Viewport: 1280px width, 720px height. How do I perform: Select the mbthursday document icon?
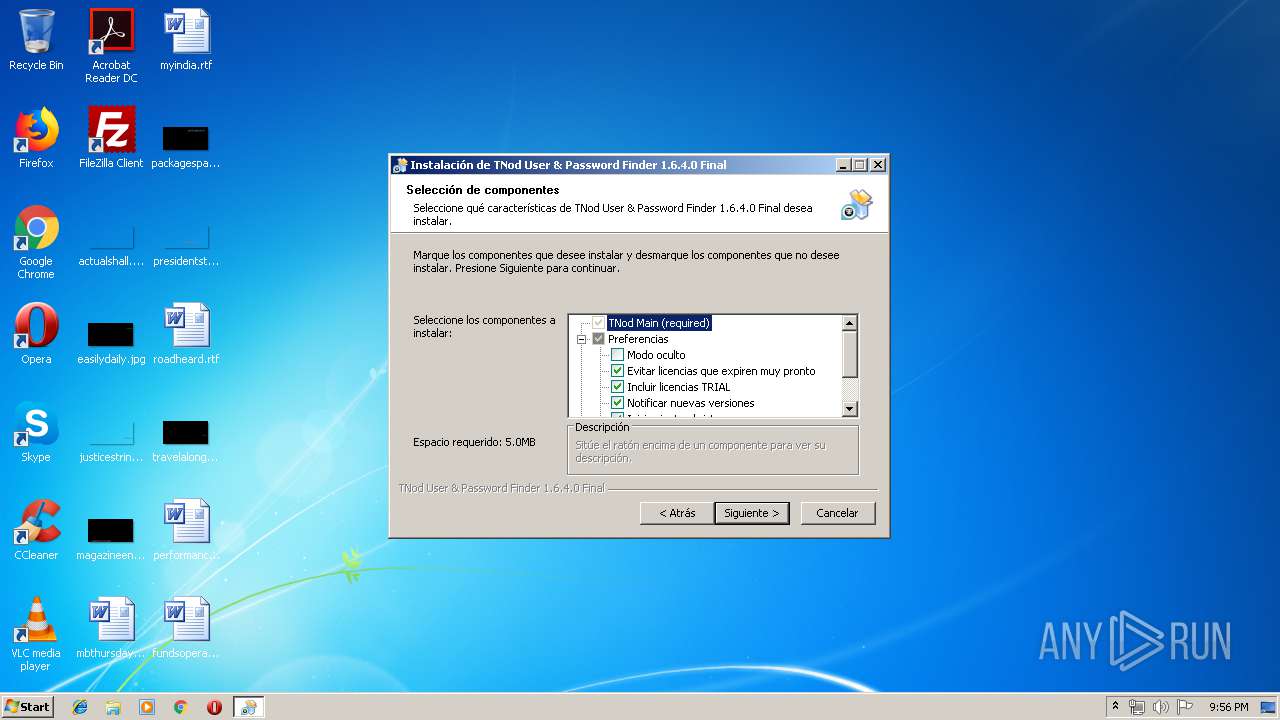click(x=111, y=628)
